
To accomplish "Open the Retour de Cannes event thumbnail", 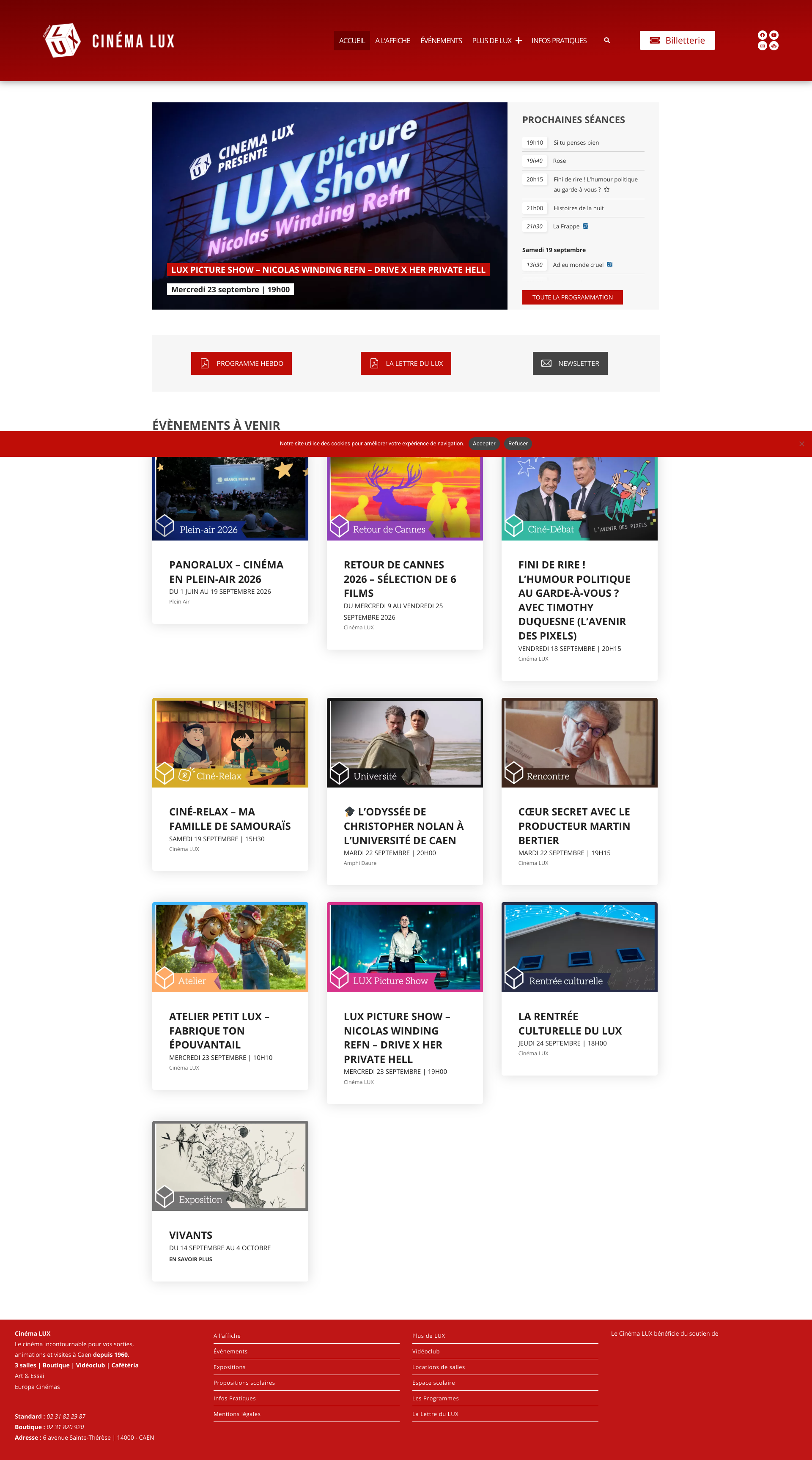I will (405, 498).
